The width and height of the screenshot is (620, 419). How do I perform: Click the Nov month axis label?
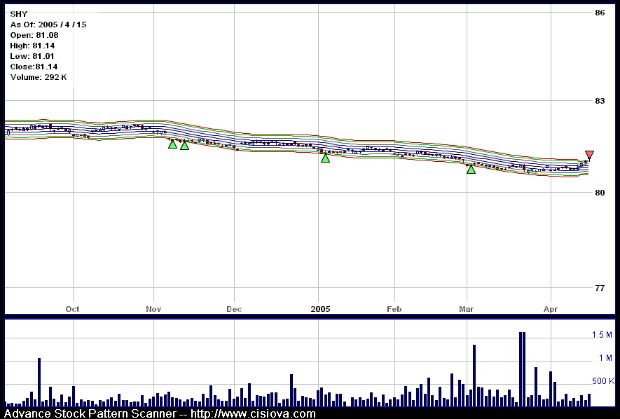tap(153, 309)
